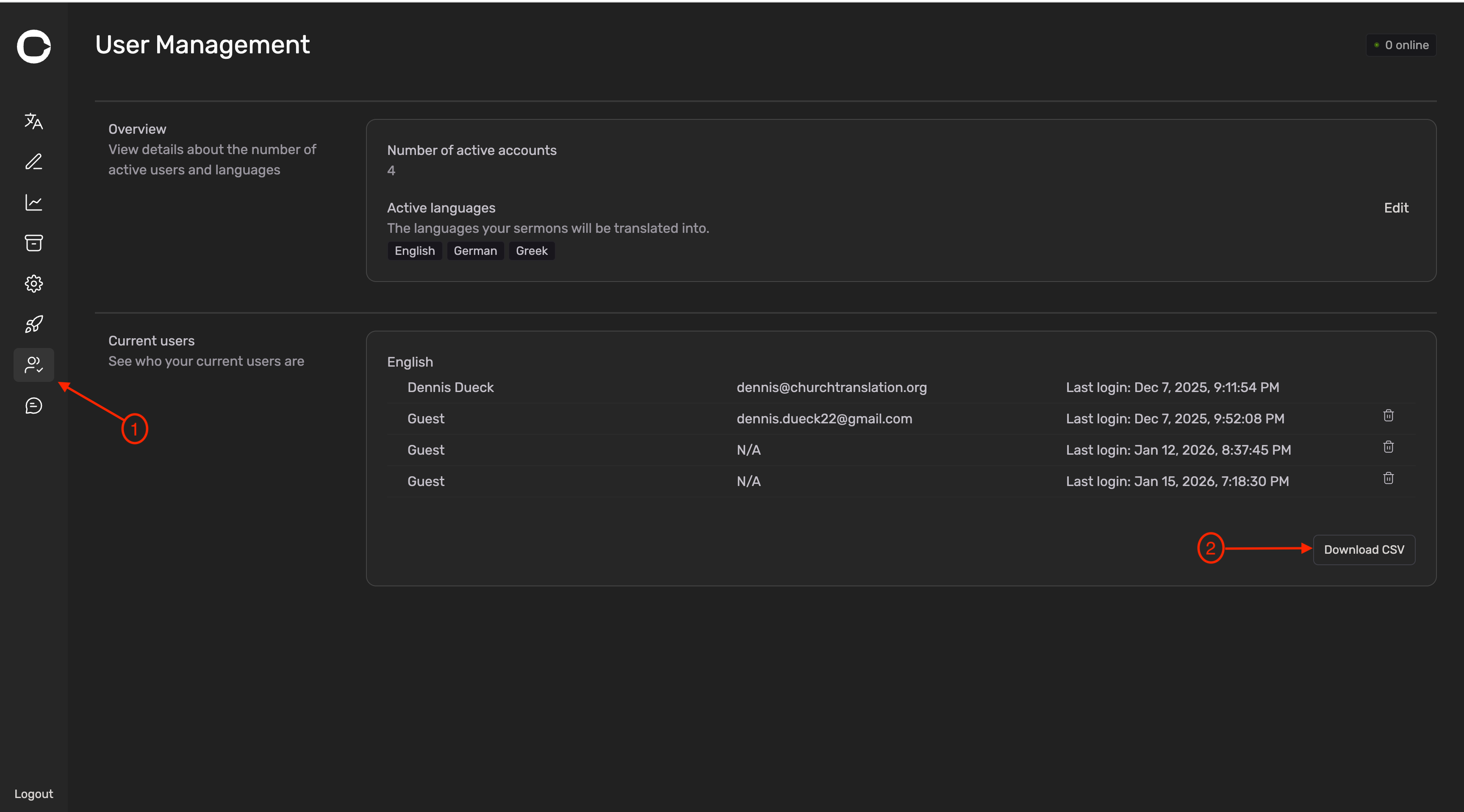The width and height of the screenshot is (1464, 812).
Task: Select the Dennis Dueck user row
Action: [450, 387]
